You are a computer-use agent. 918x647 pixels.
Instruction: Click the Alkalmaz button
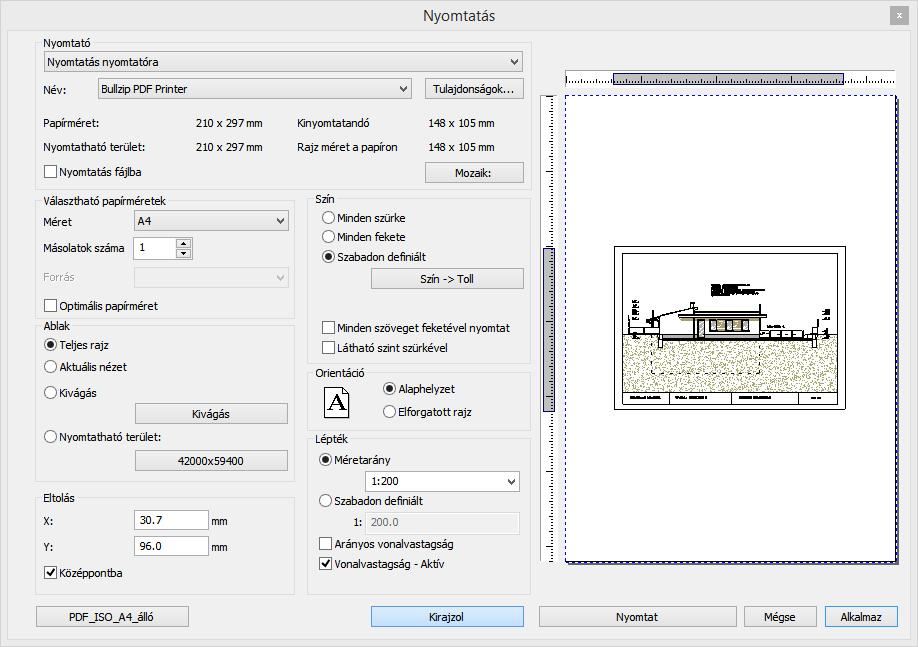861,617
